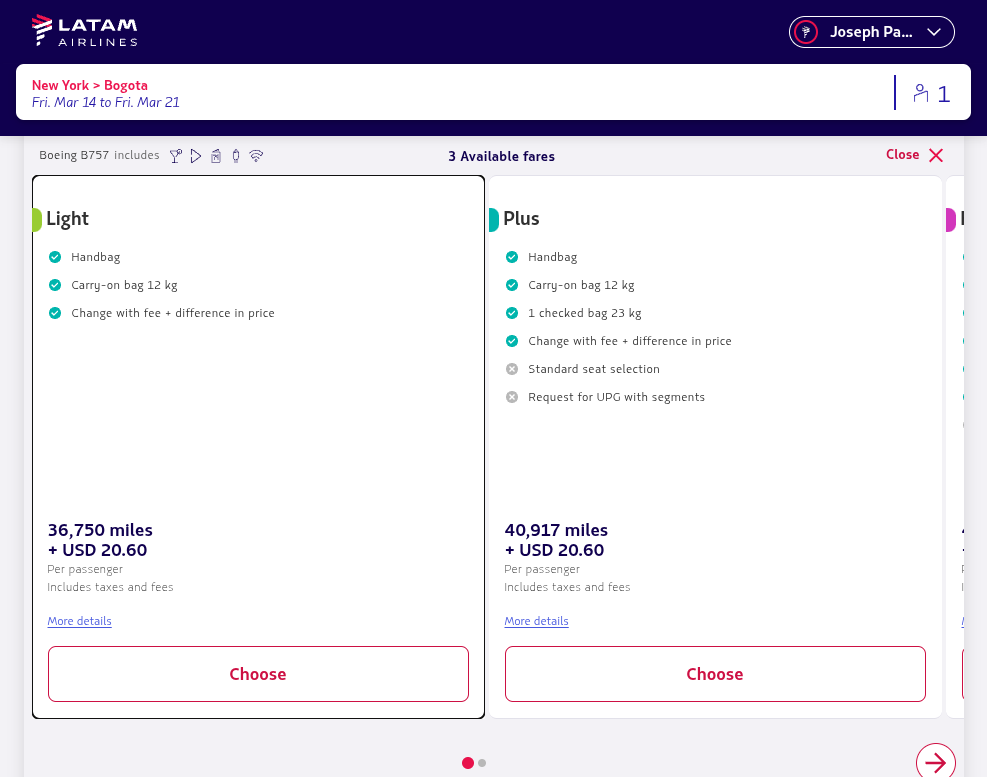This screenshot has height=777, width=987.
Task: Select the first carousel page dot
Action: point(468,763)
